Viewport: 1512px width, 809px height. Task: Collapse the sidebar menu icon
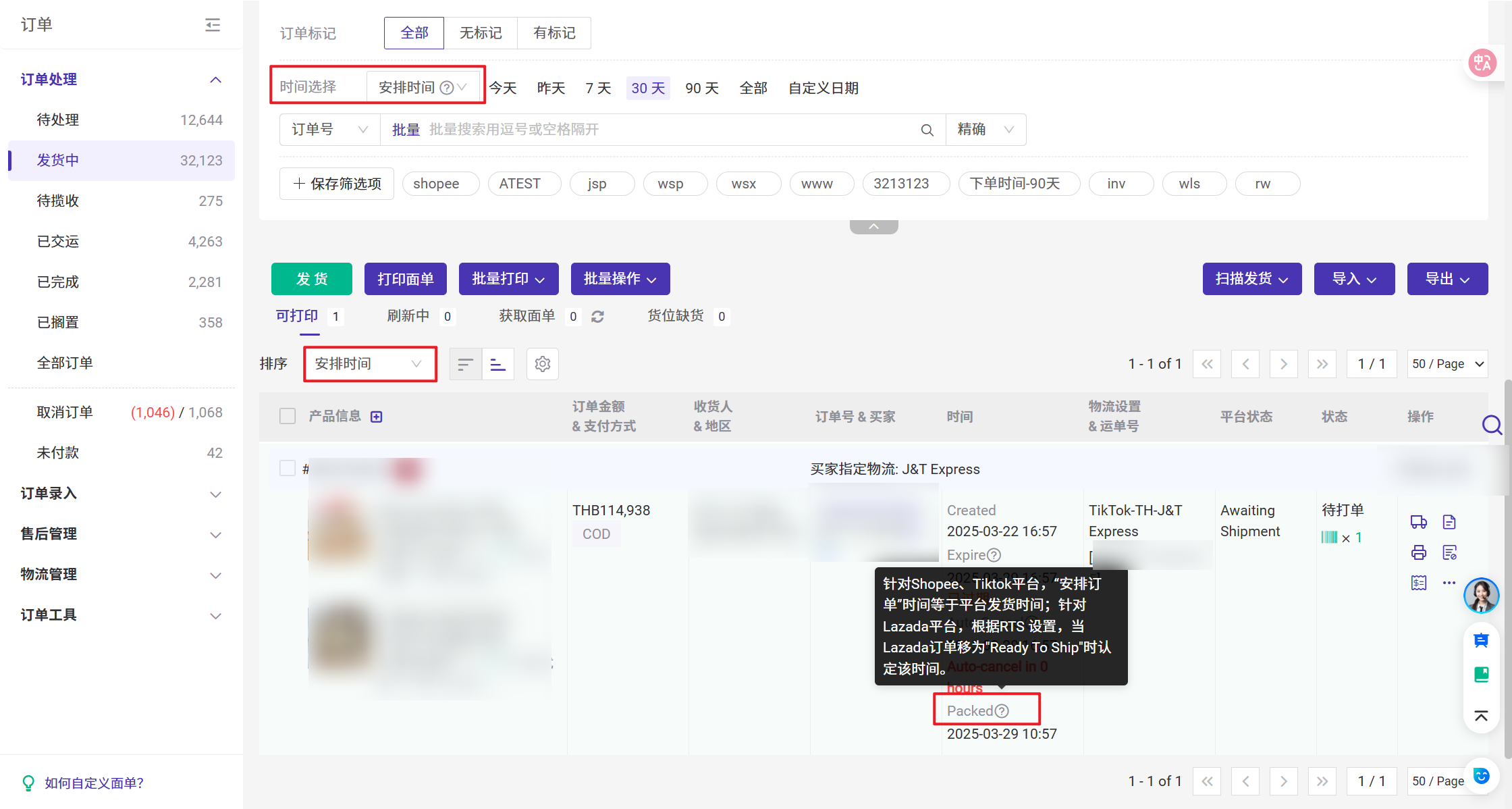213,25
